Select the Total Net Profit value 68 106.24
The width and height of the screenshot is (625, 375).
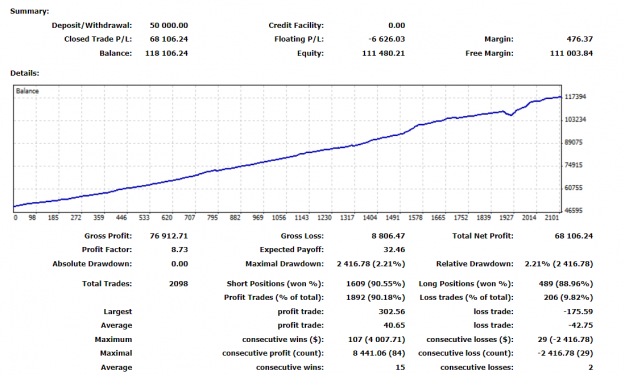click(574, 236)
